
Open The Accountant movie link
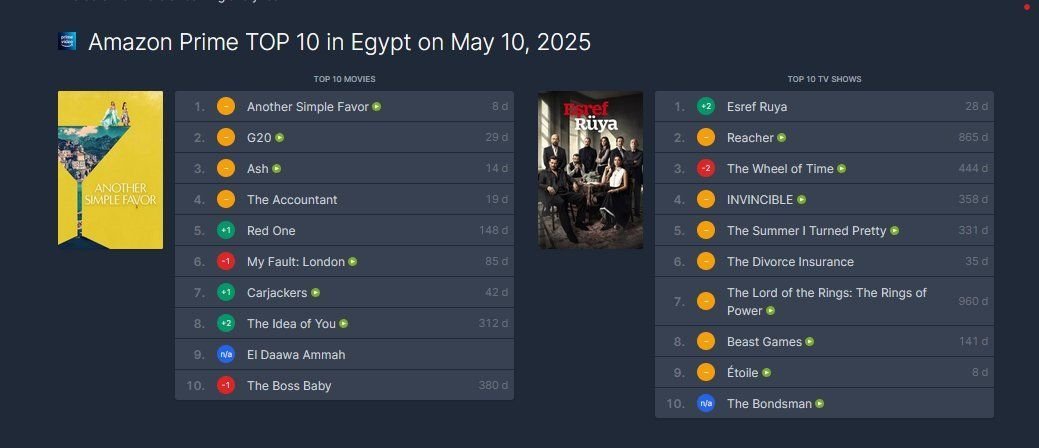[292, 199]
